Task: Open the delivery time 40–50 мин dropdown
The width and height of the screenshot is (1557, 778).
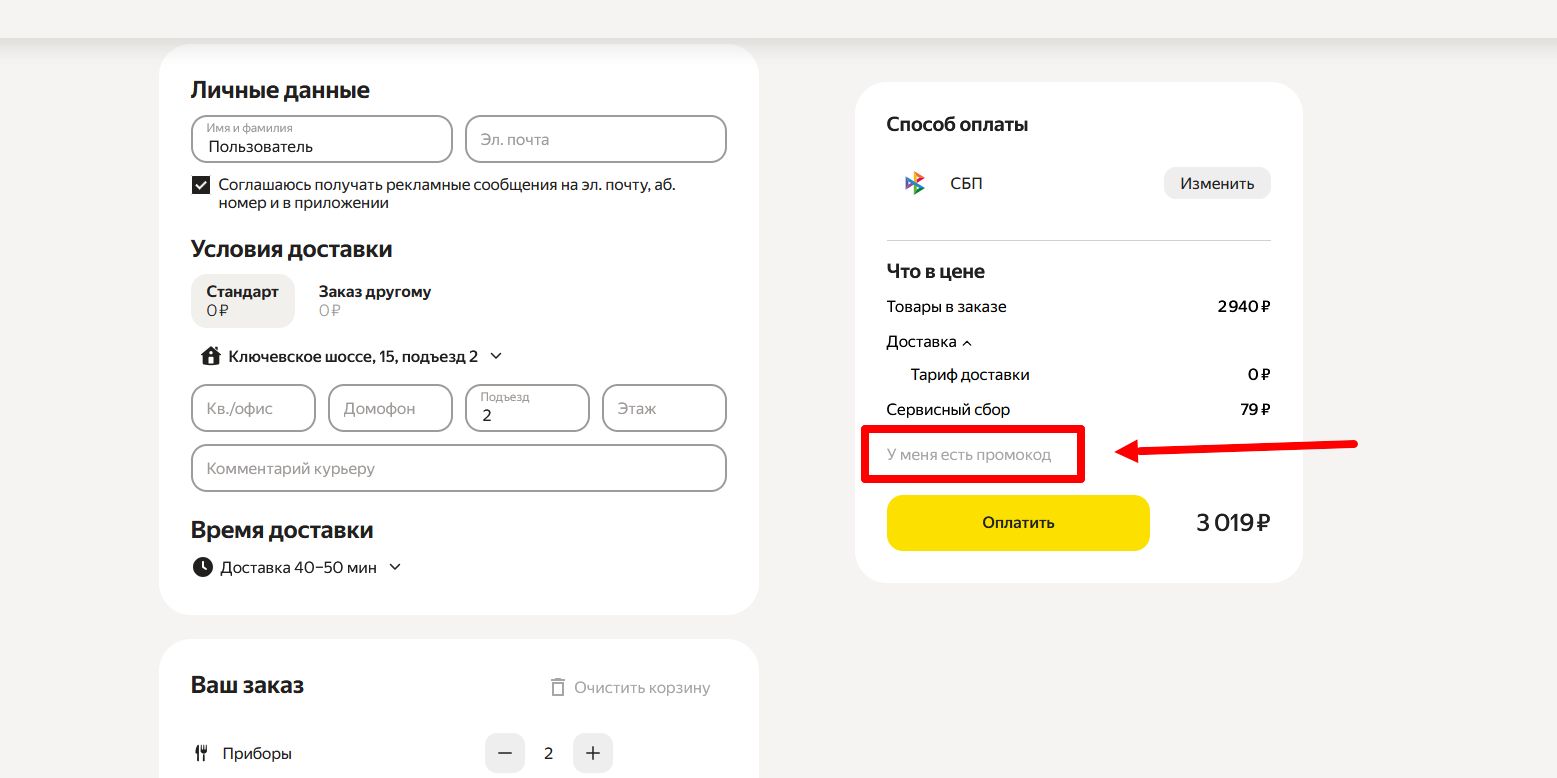Action: (394, 567)
